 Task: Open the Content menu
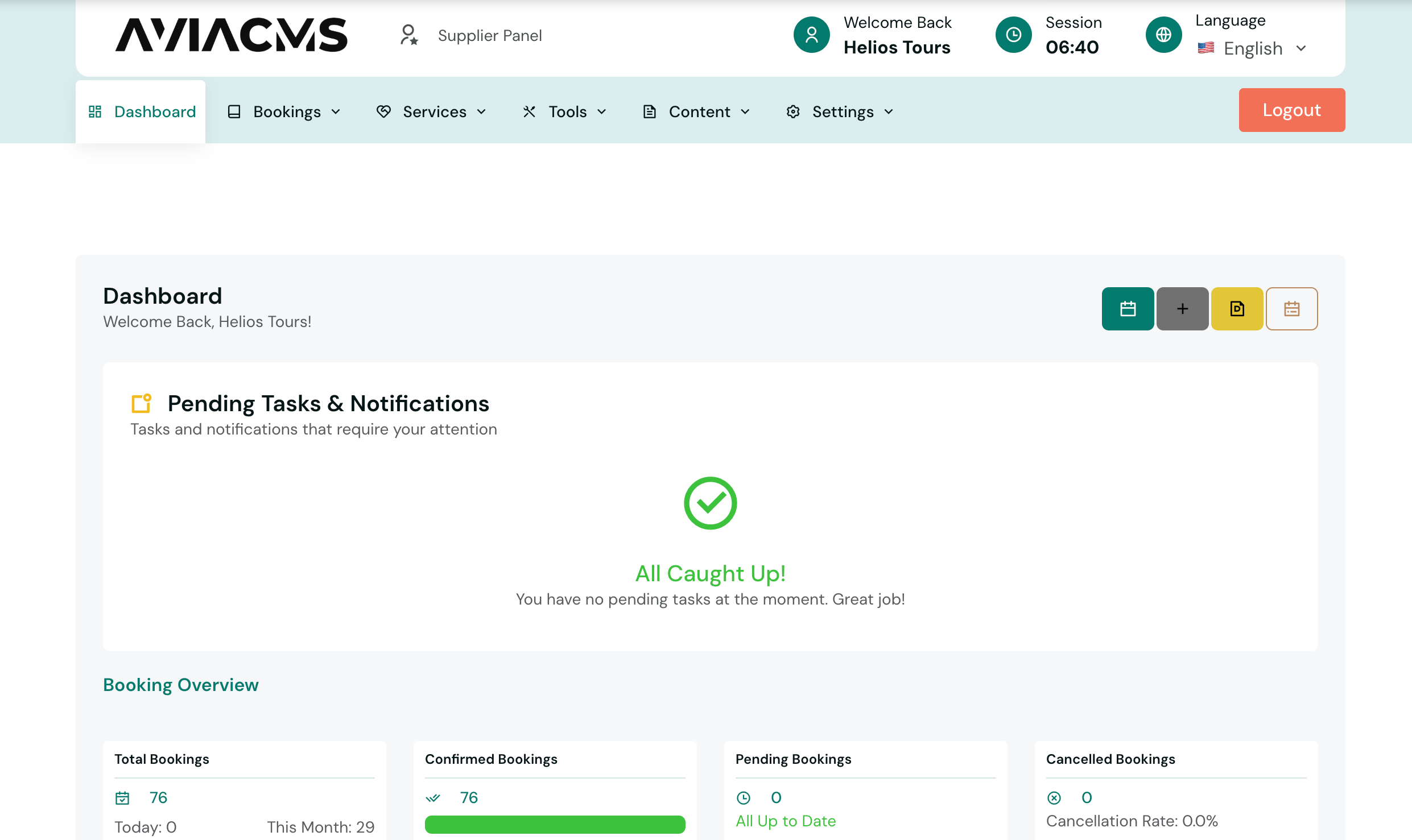click(697, 111)
